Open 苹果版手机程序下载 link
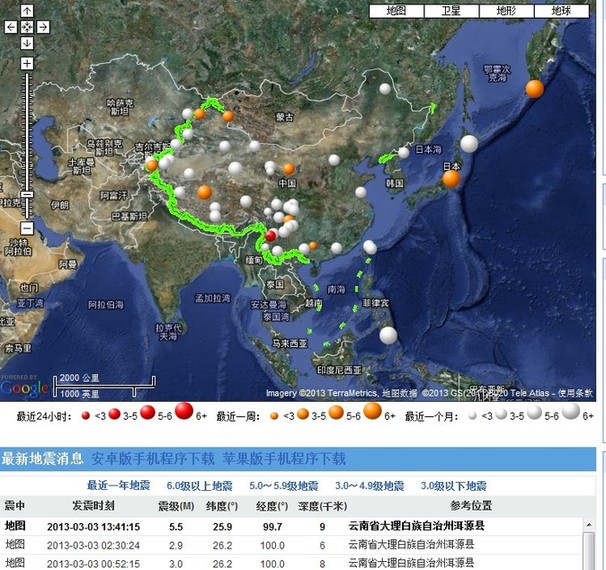Viewport: 606px width, 570px height. 284,459
